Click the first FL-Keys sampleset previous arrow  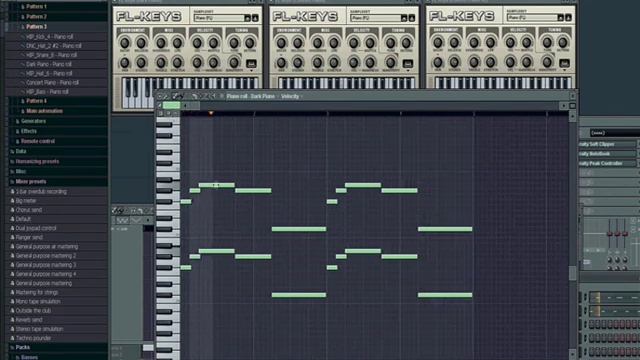click(x=247, y=18)
